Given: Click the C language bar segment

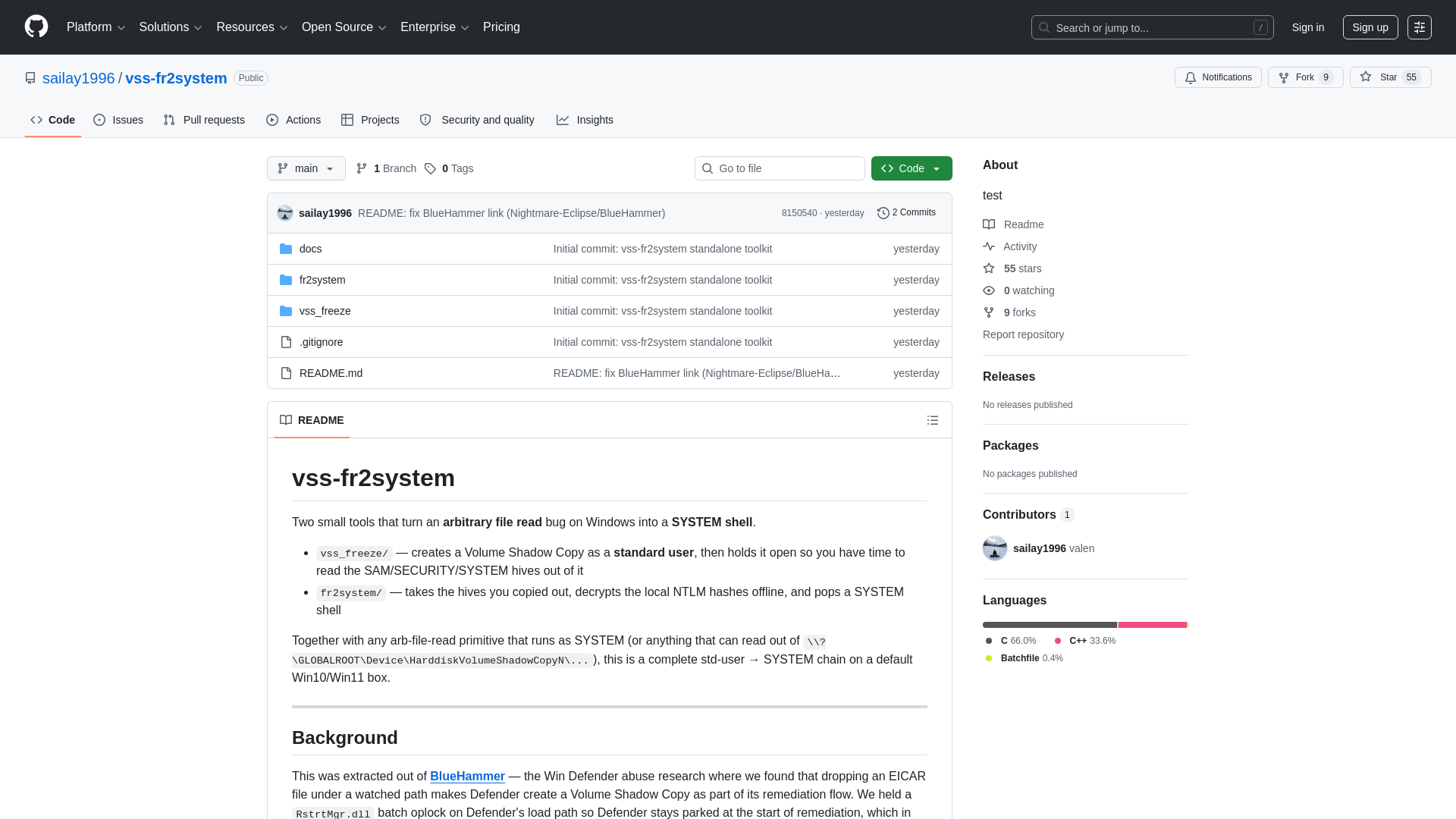Looking at the screenshot, I should click(x=1050, y=625).
